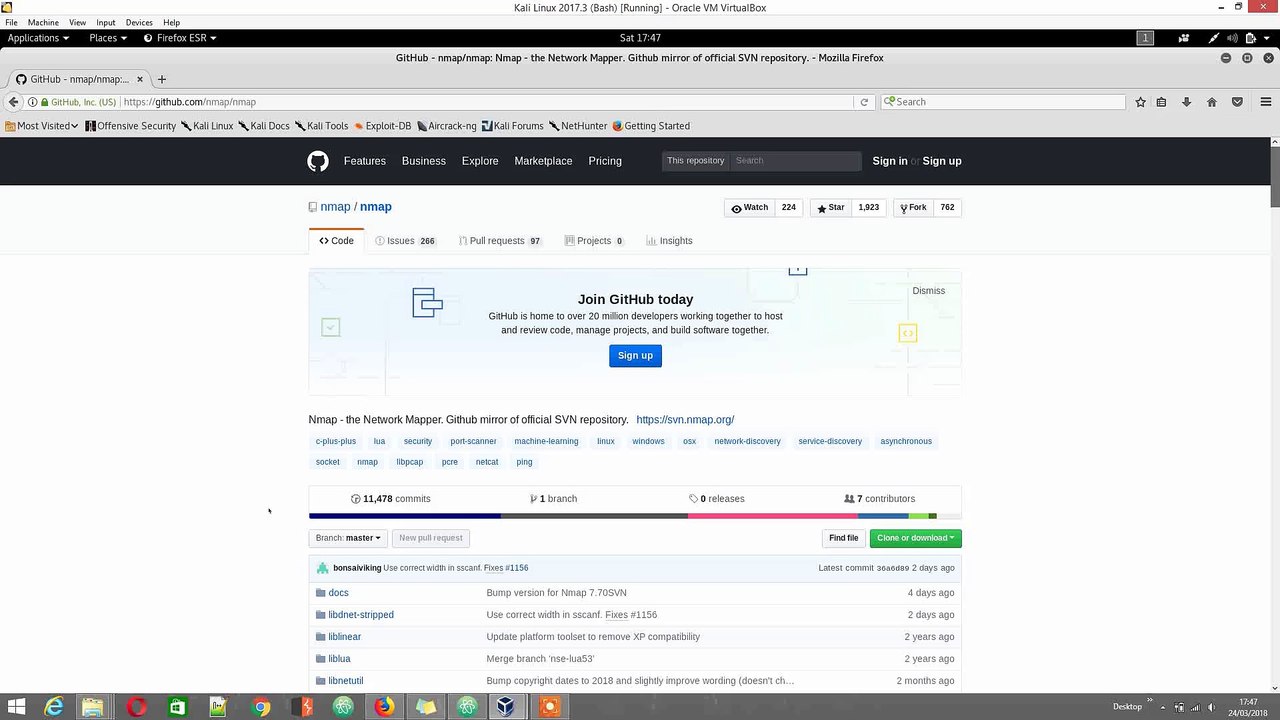The height and width of the screenshot is (720, 1280).
Task: Click the screen recorder icon in Kali panel
Action: point(1184,38)
